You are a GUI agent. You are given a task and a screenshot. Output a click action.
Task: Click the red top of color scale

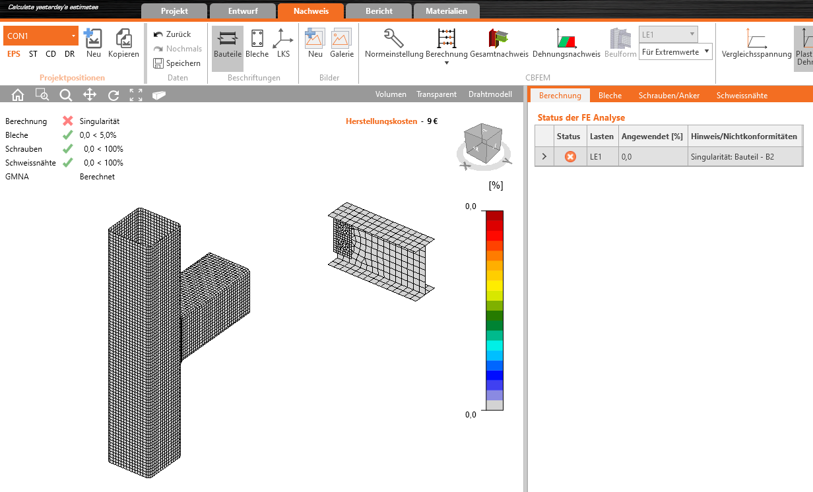pyautogui.click(x=494, y=218)
